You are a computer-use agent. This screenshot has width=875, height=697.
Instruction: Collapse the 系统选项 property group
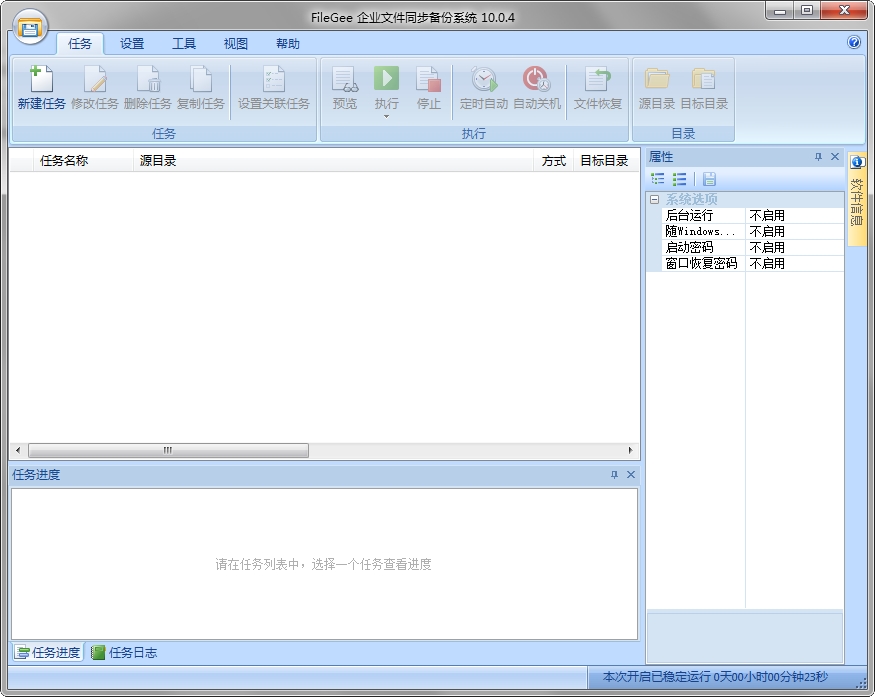(x=653, y=199)
